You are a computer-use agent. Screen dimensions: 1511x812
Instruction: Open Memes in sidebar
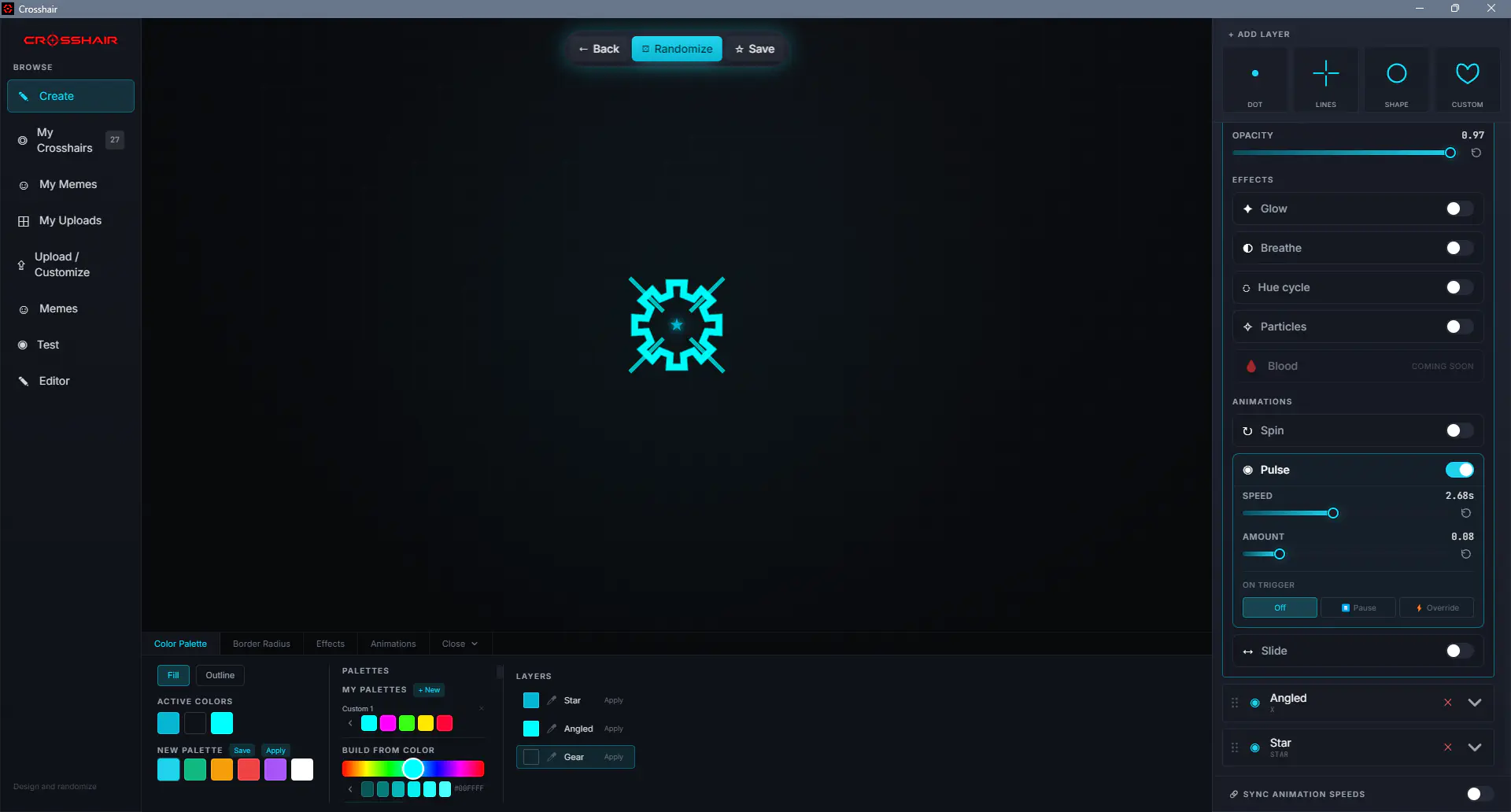click(71, 308)
